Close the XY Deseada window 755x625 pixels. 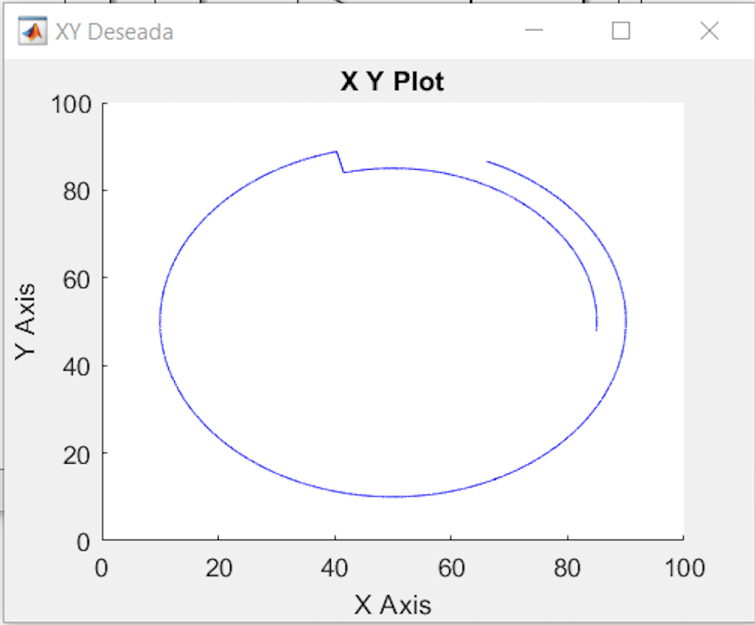click(x=709, y=31)
